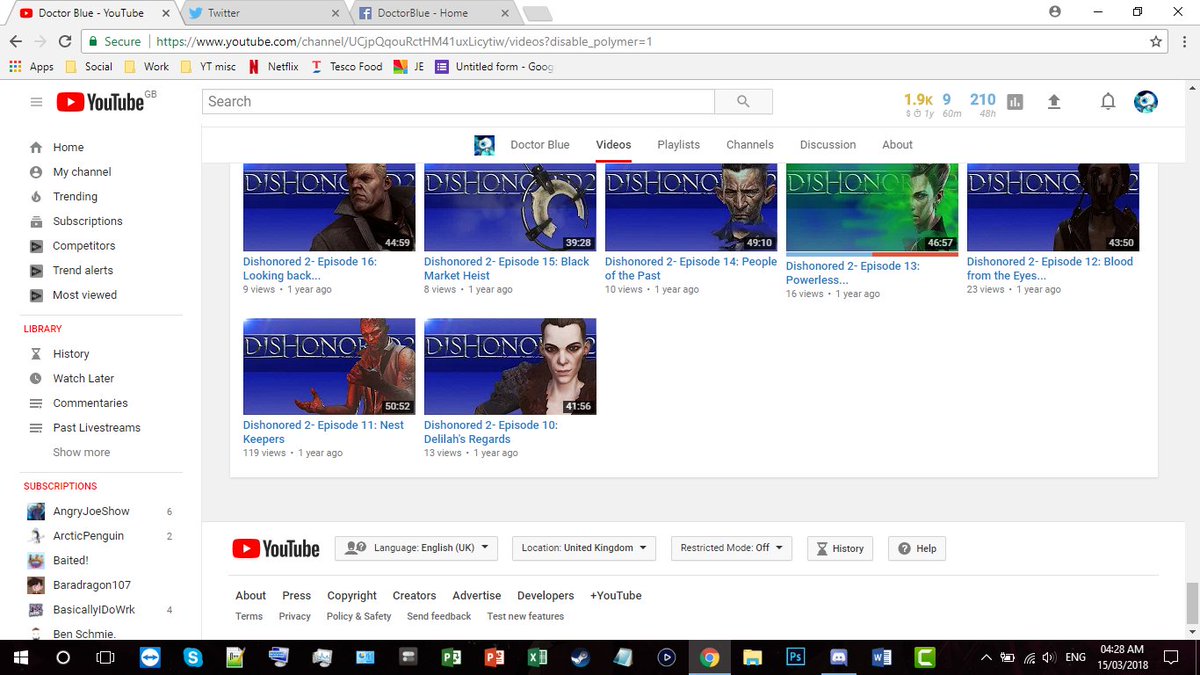Click the YouTube logo in header
1200x675 pixels.
100,101
